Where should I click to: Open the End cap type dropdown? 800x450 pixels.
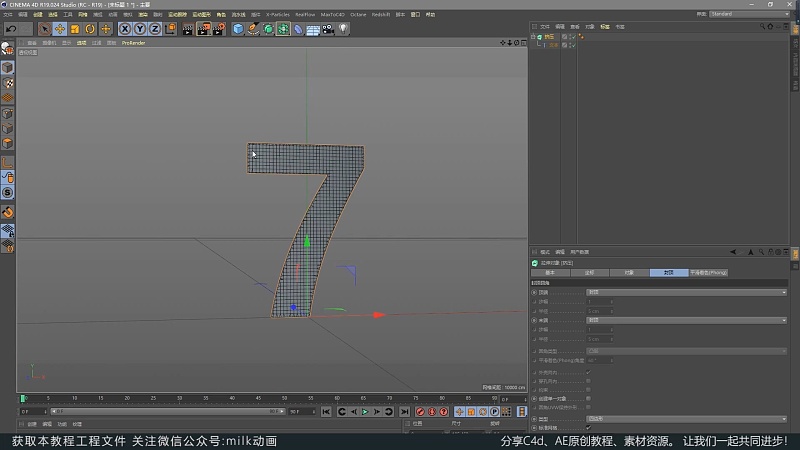point(686,320)
